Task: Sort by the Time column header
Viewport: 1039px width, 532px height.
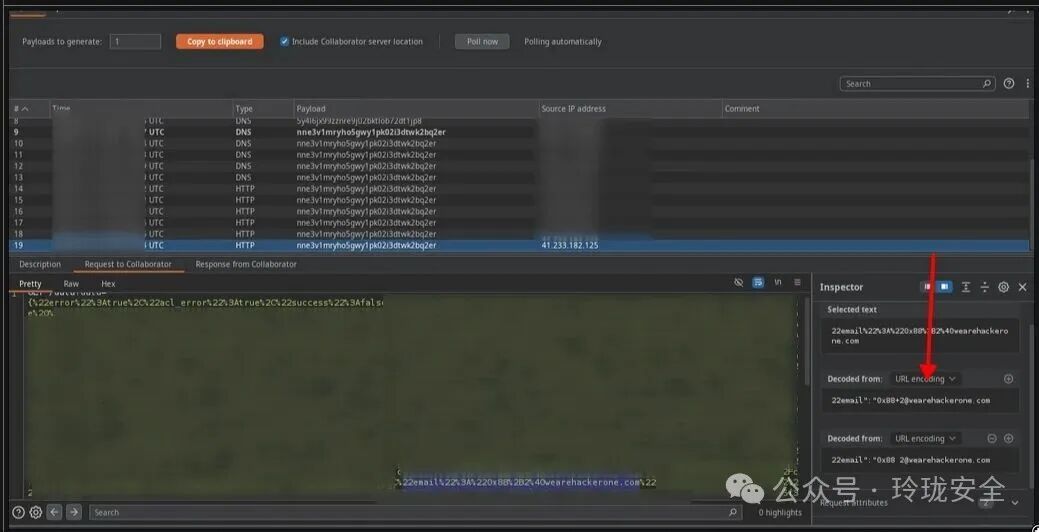Action: tap(141, 109)
